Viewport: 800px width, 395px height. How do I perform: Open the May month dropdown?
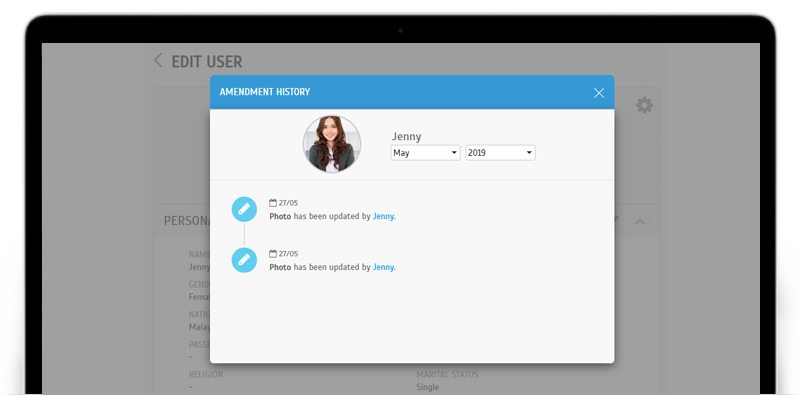pos(425,153)
